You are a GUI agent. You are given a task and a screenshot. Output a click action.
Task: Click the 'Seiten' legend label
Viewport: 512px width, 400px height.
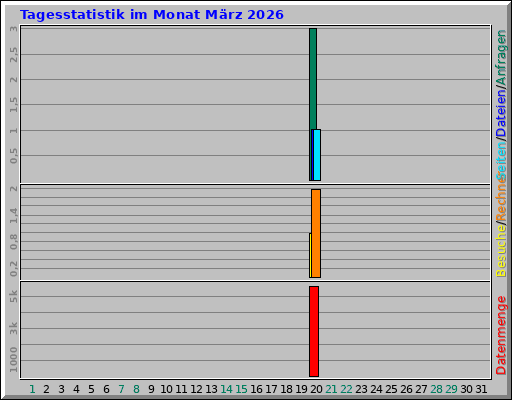click(501, 161)
